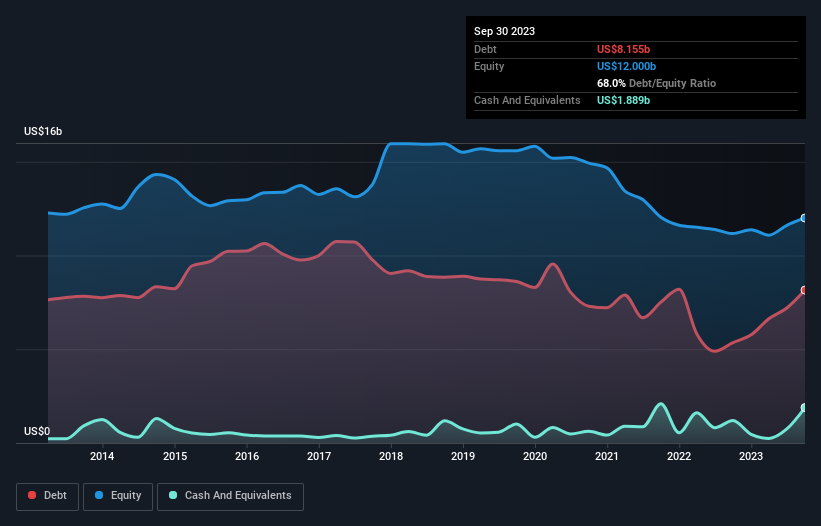Click the US$1.889b cash value

pos(623,100)
